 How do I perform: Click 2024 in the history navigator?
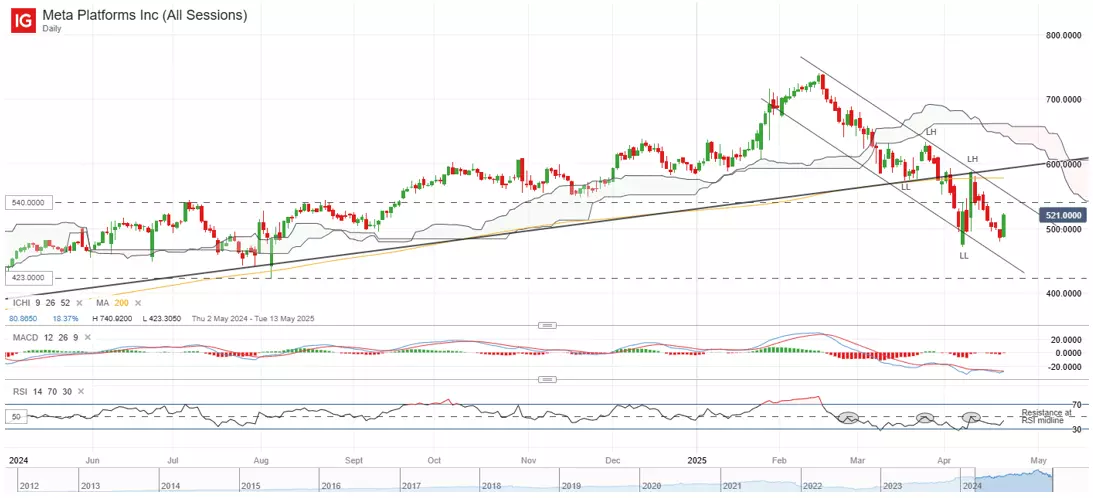973,485
